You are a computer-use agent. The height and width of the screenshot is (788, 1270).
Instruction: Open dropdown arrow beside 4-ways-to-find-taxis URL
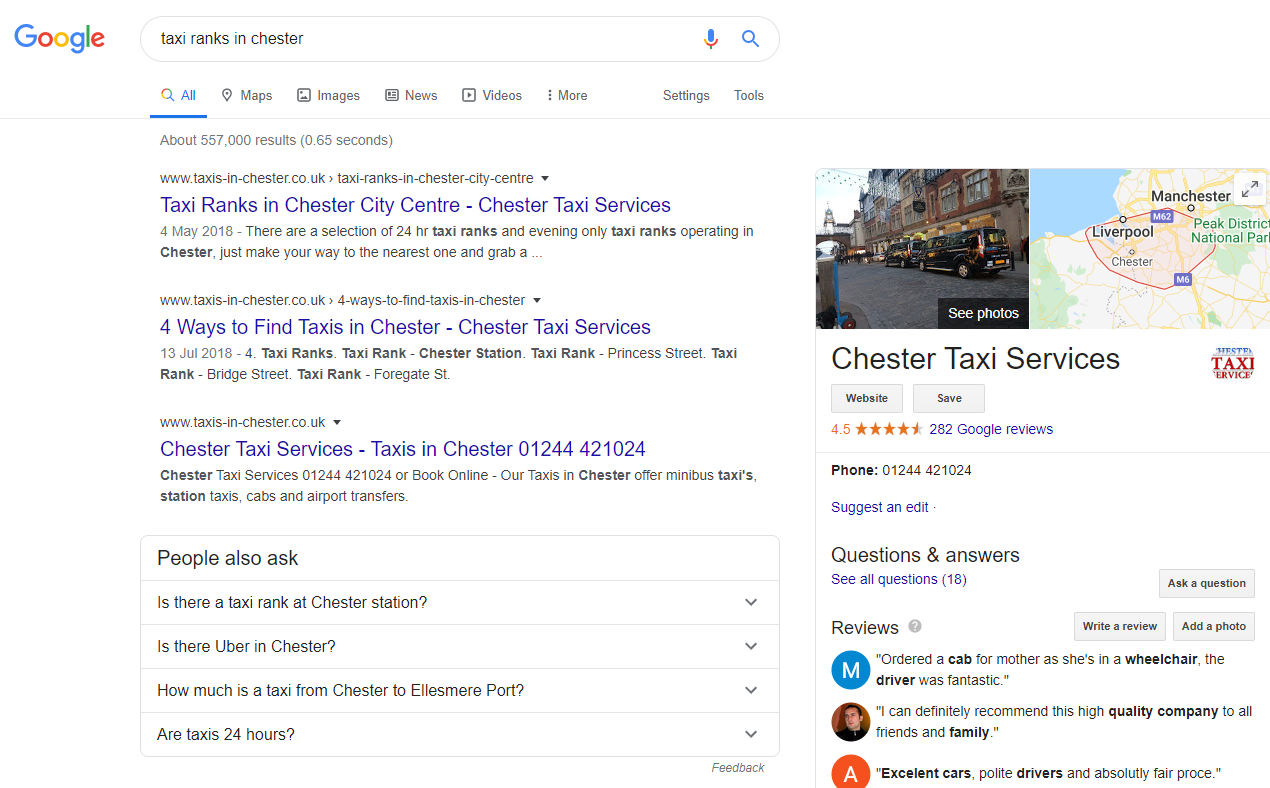536,301
